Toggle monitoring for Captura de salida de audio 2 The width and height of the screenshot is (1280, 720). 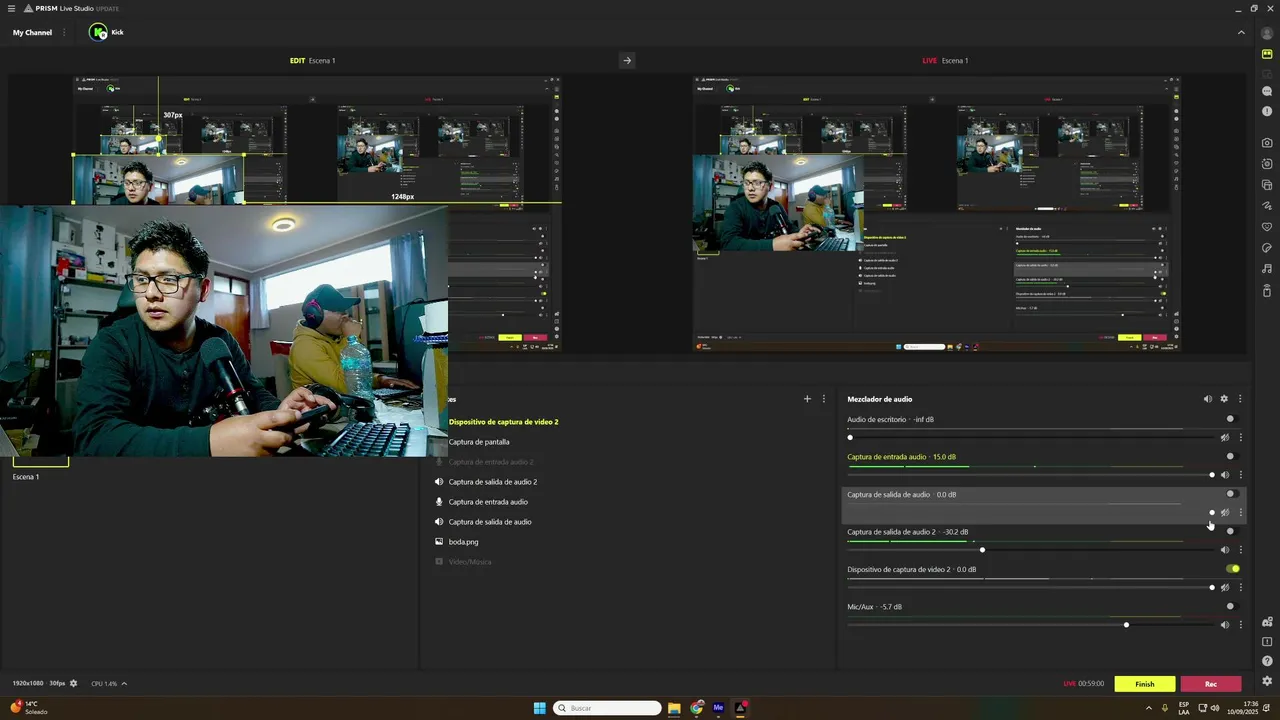click(x=1232, y=531)
